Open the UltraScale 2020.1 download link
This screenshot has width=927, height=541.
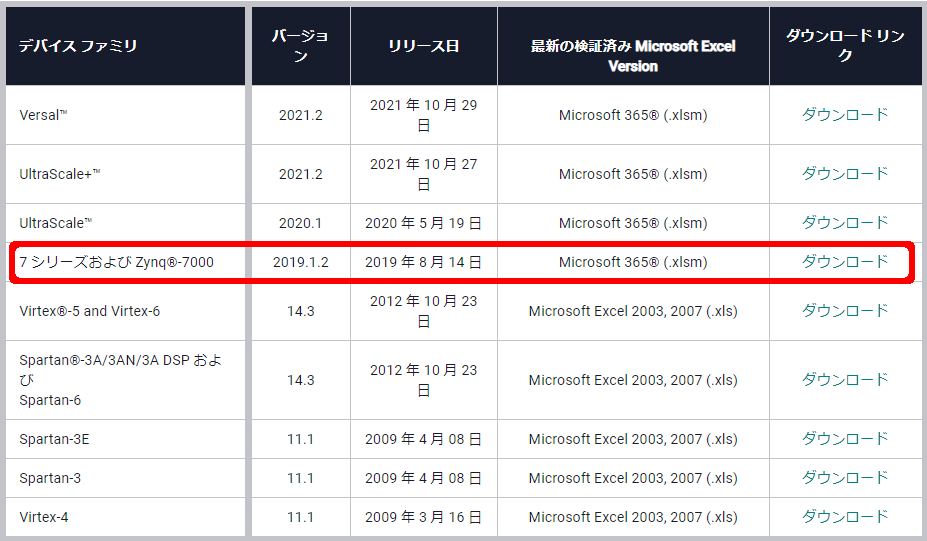coord(845,222)
